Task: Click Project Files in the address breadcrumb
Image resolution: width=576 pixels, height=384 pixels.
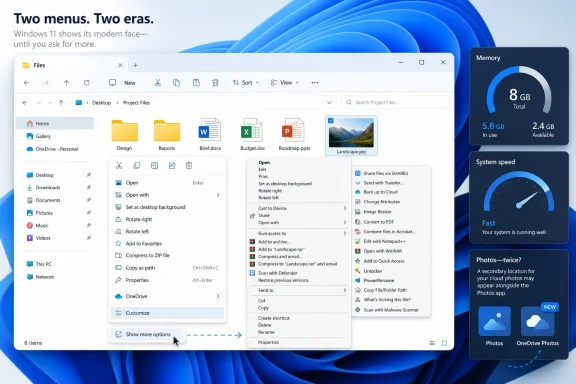Action: [x=137, y=103]
